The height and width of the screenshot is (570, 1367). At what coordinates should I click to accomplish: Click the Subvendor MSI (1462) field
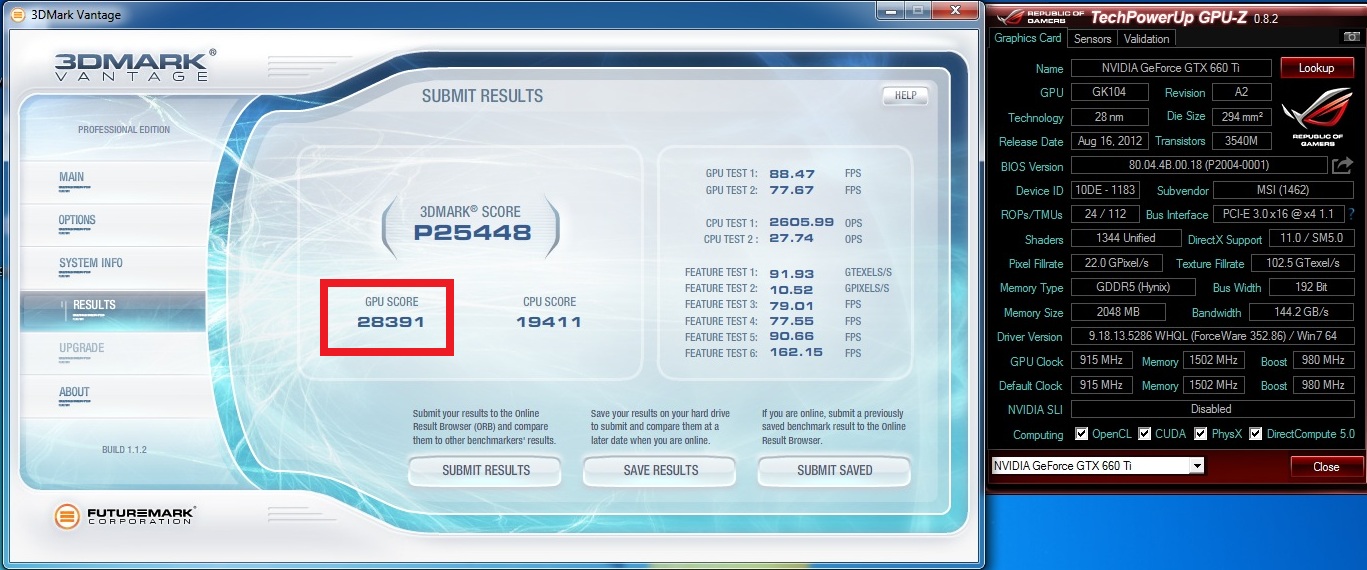[x=1283, y=190]
